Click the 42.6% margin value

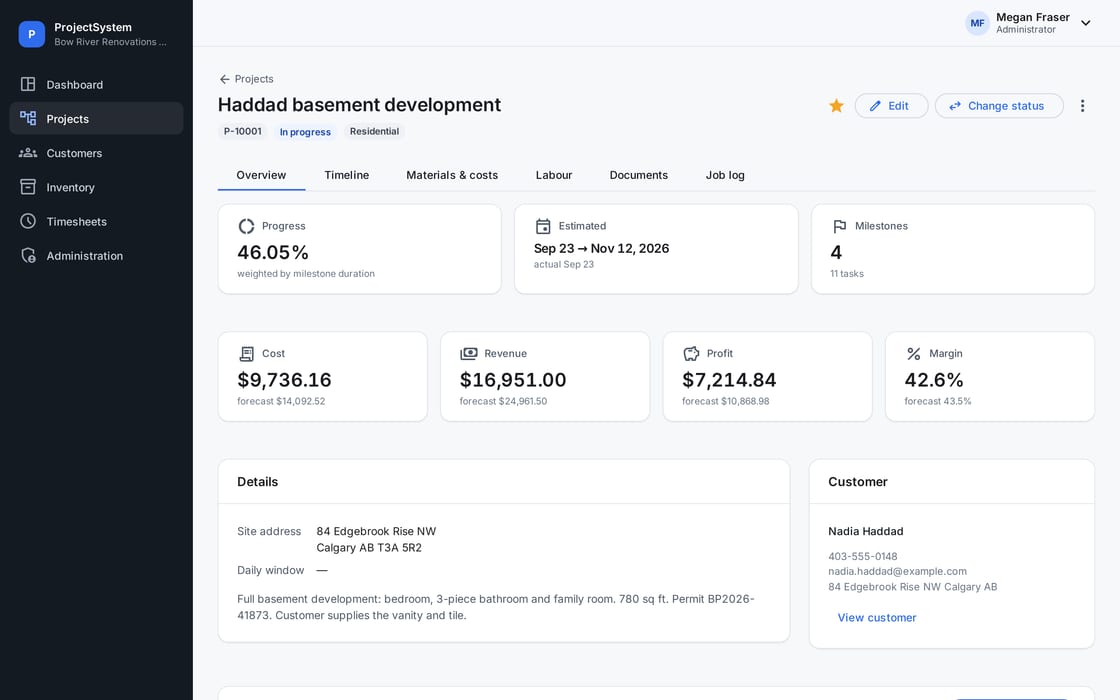point(934,380)
